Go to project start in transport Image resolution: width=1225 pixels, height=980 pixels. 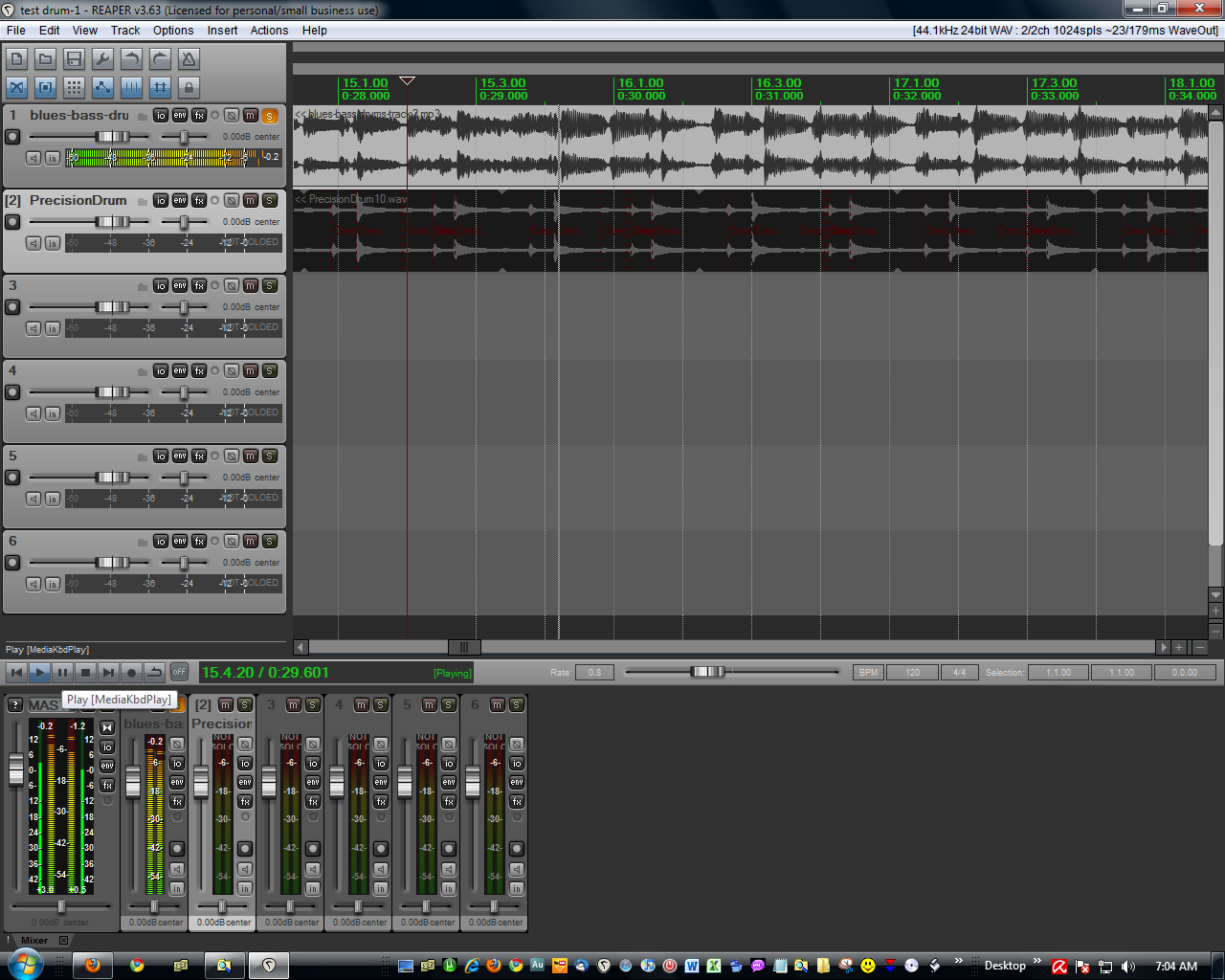pos(16,672)
